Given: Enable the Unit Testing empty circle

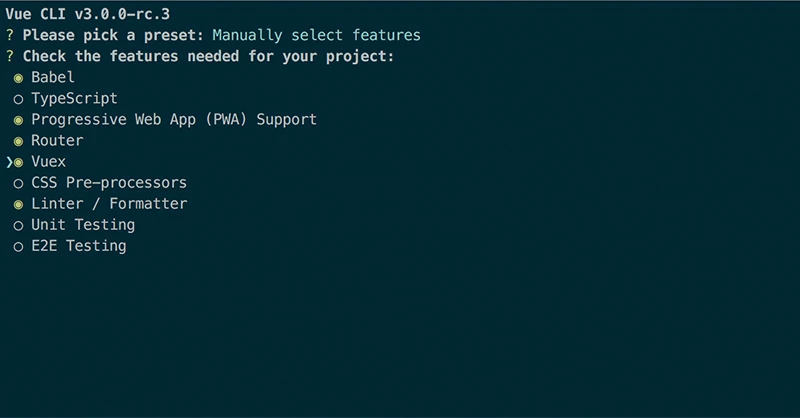Looking at the screenshot, I should [18, 225].
